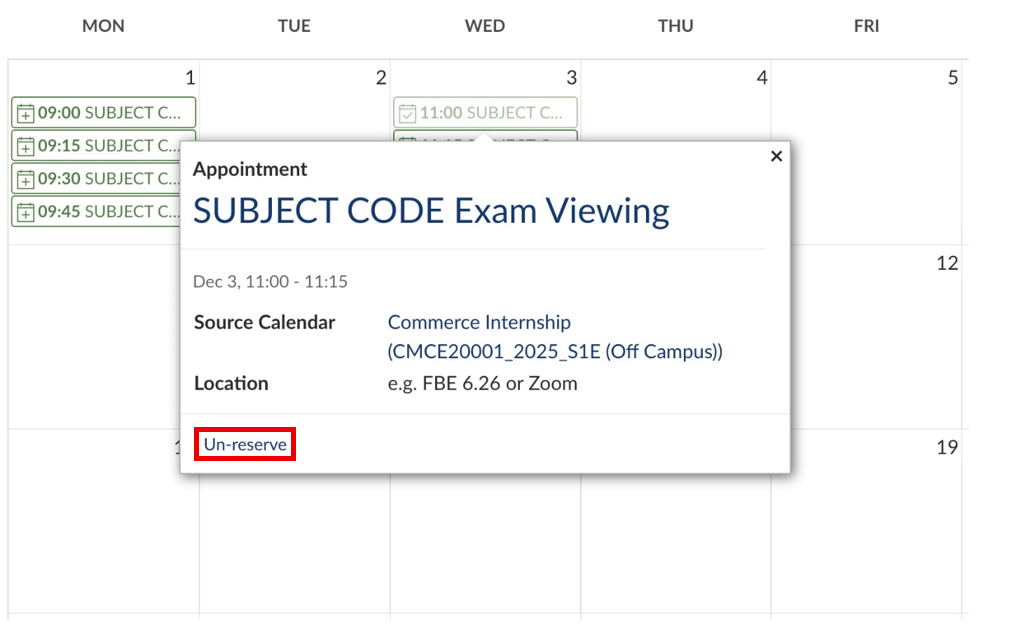Click the WED column header
This screenshot has height=635, width=1032.
[x=485, y=26]
